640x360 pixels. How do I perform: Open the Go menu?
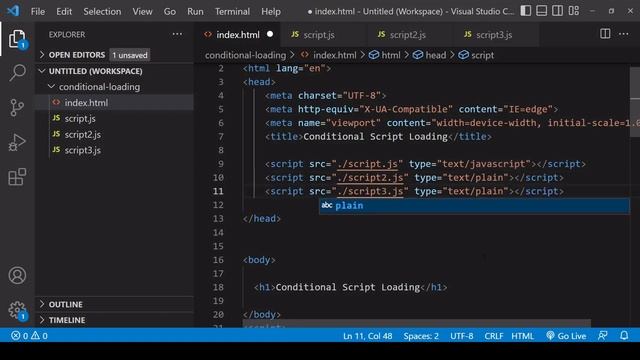point(170,11)
